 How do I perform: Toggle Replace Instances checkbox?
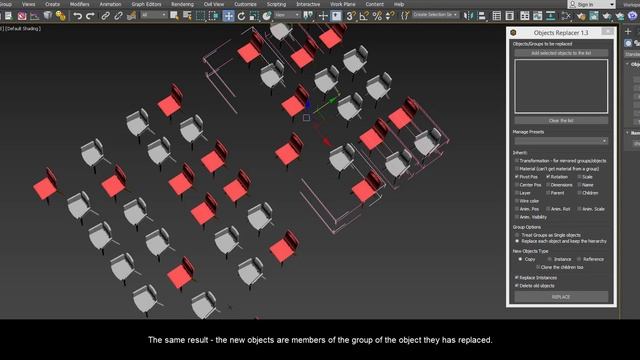pos(517,278)
